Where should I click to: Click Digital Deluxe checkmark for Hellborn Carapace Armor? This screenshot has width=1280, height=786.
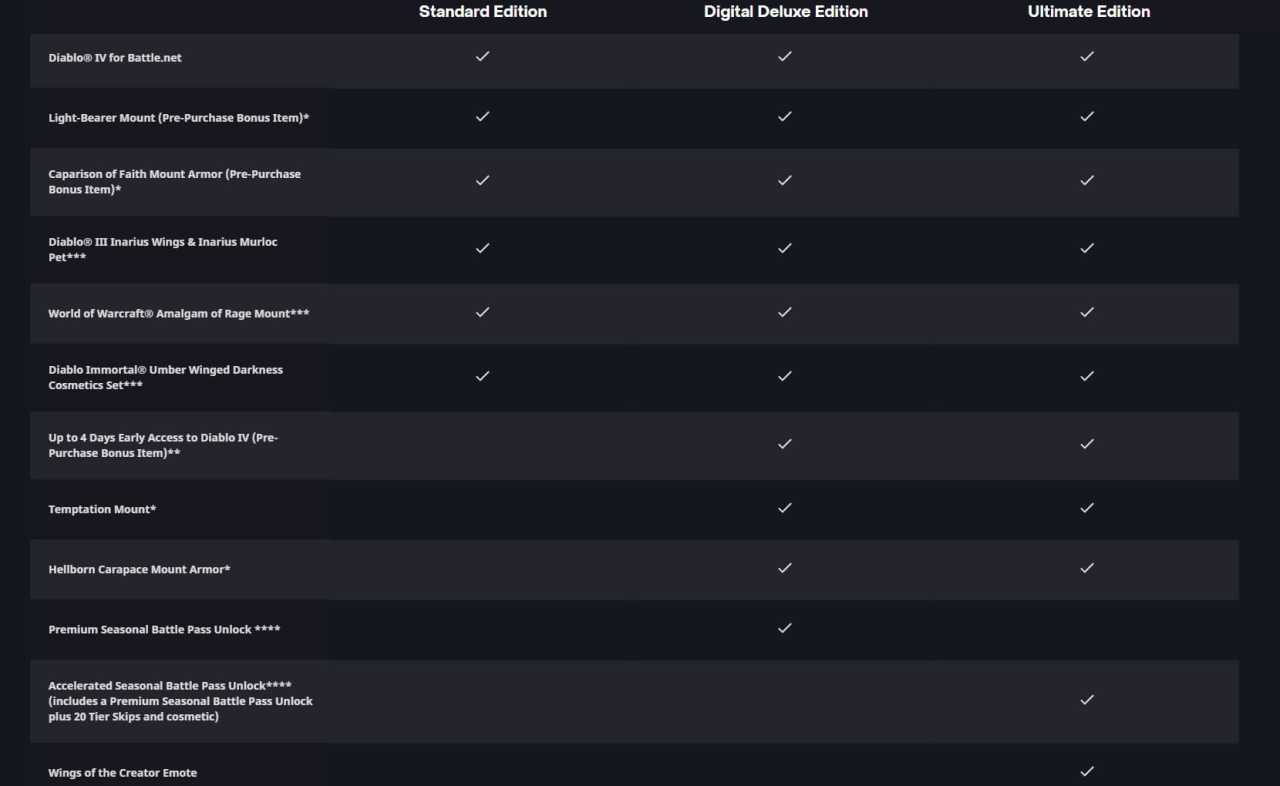click(x=784, y=568)
